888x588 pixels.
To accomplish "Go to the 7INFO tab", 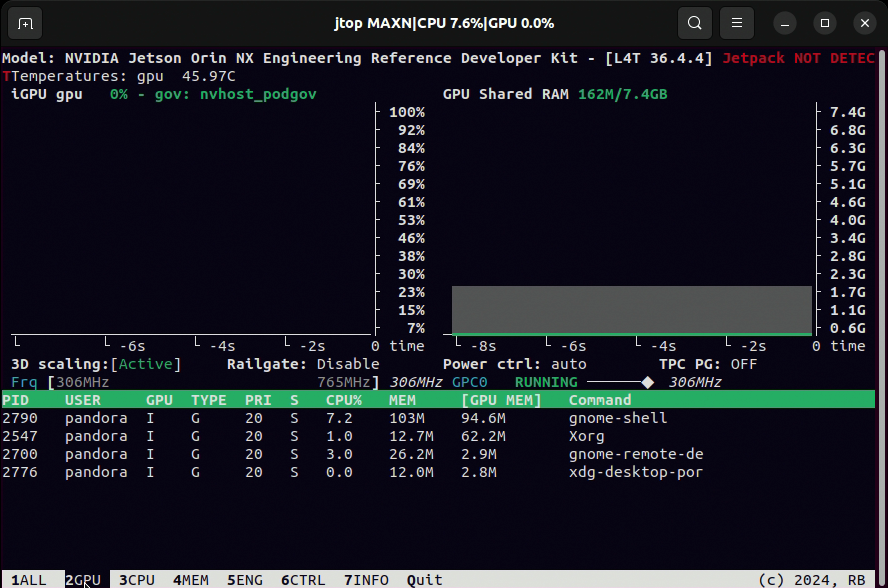I will pos(365,580).
